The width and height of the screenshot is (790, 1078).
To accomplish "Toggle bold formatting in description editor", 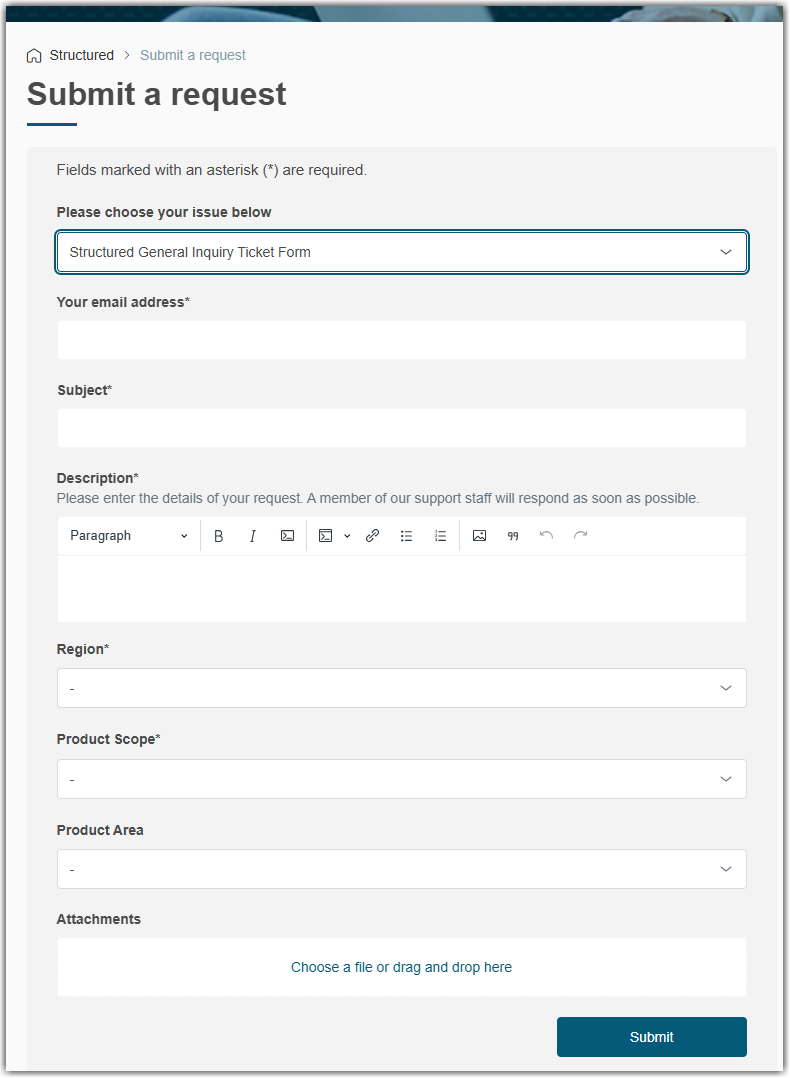I will click(219, 536).
